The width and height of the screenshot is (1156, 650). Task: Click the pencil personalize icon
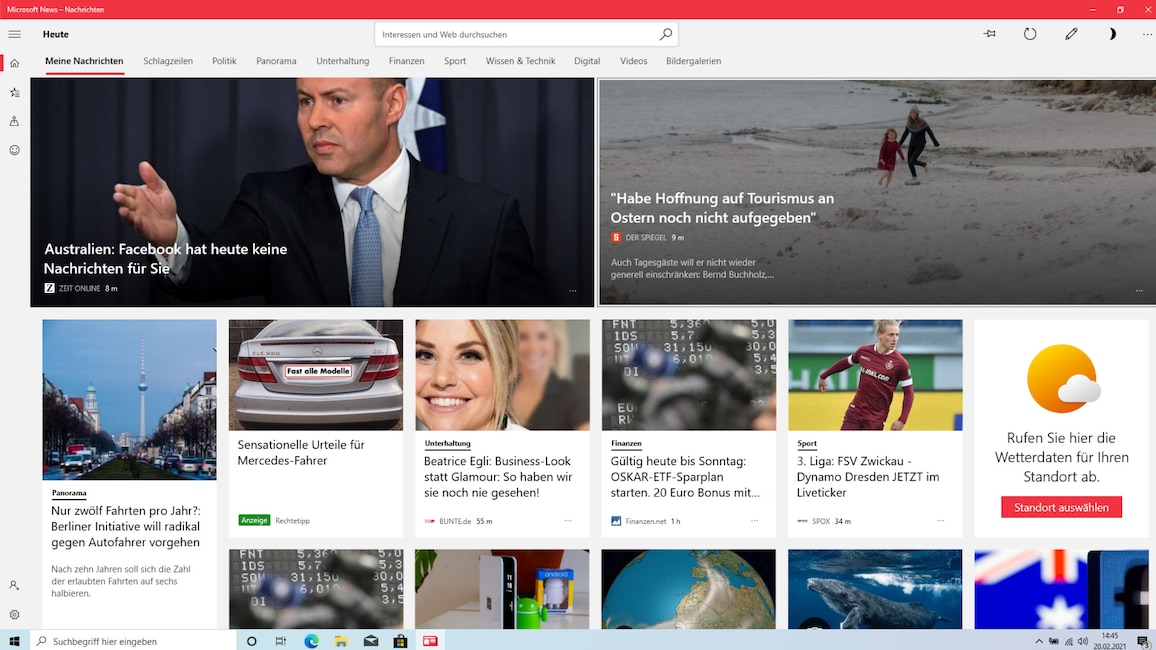(1071, 34)
